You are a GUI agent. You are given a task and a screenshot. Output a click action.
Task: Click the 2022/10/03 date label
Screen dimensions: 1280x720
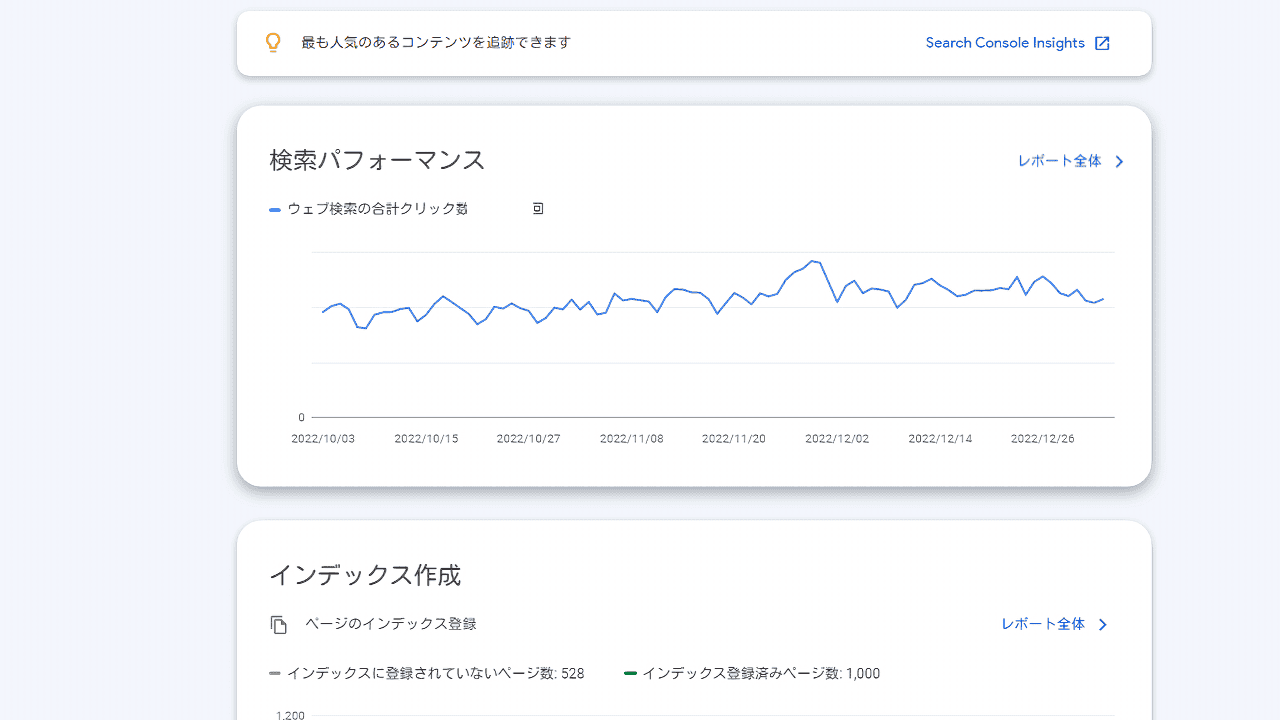click(x=323, y=439)
